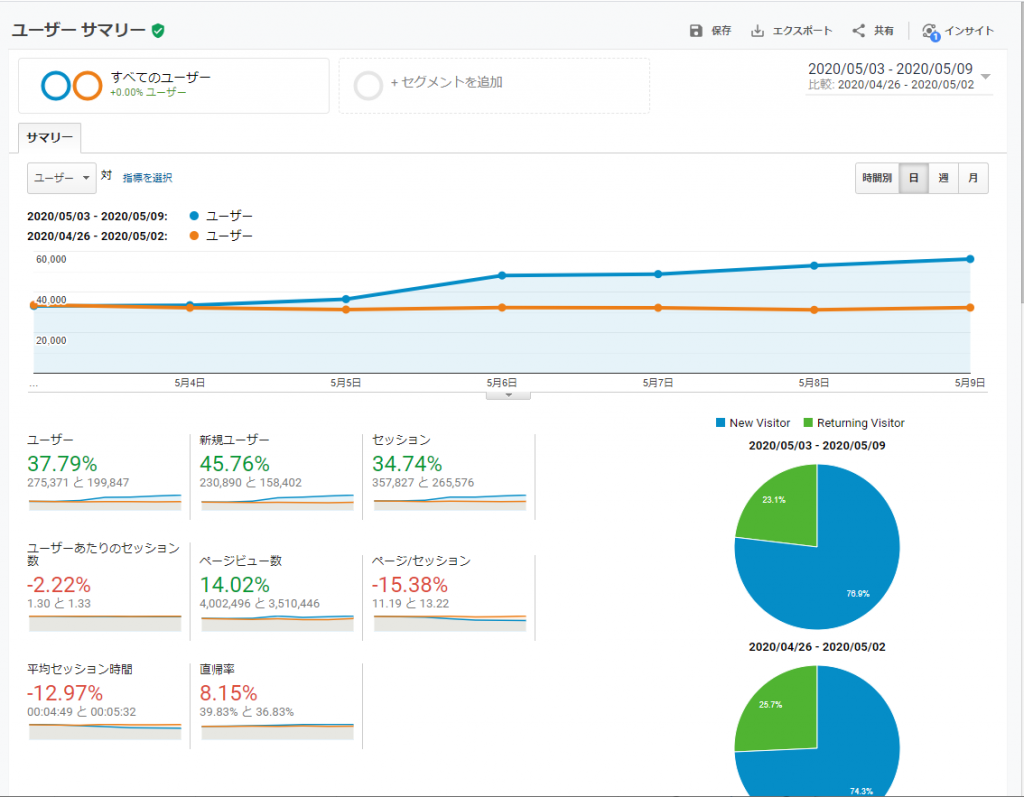Click the 37.79% users change value
1024x797 pixels.
click(62, 464)
